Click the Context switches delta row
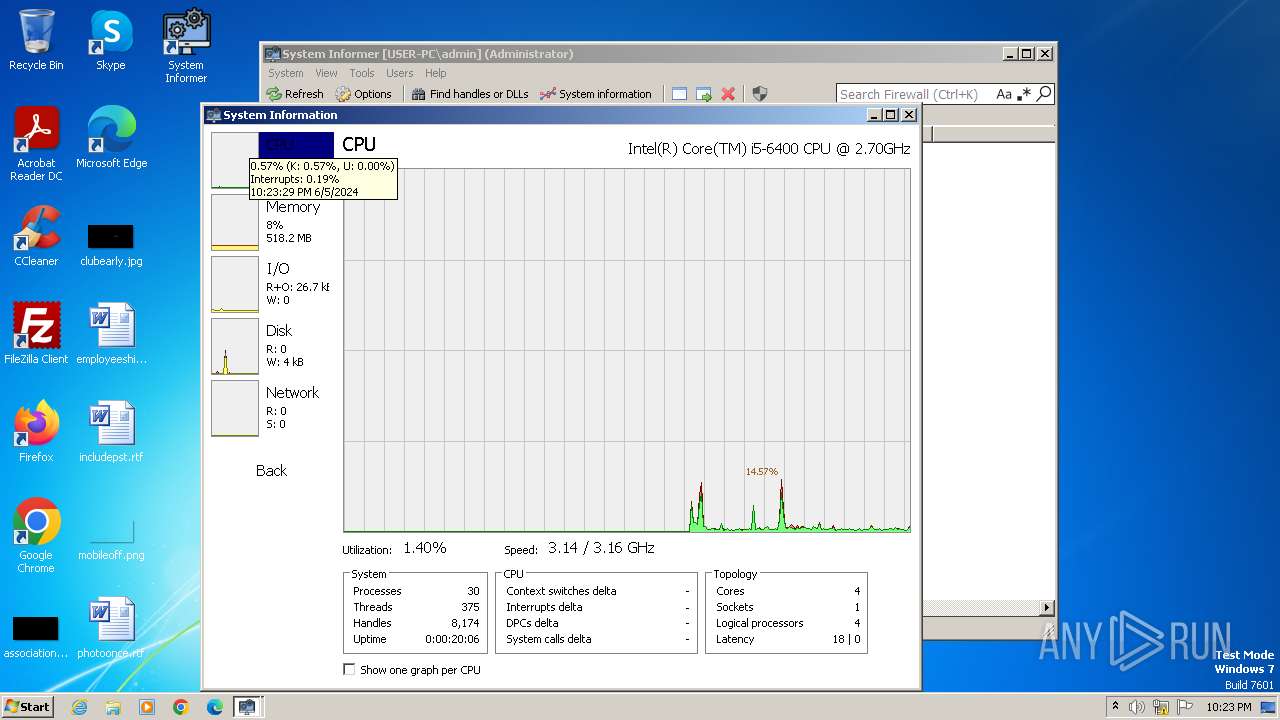This screenshot has width=1280, height=720. tap(598, 591)
